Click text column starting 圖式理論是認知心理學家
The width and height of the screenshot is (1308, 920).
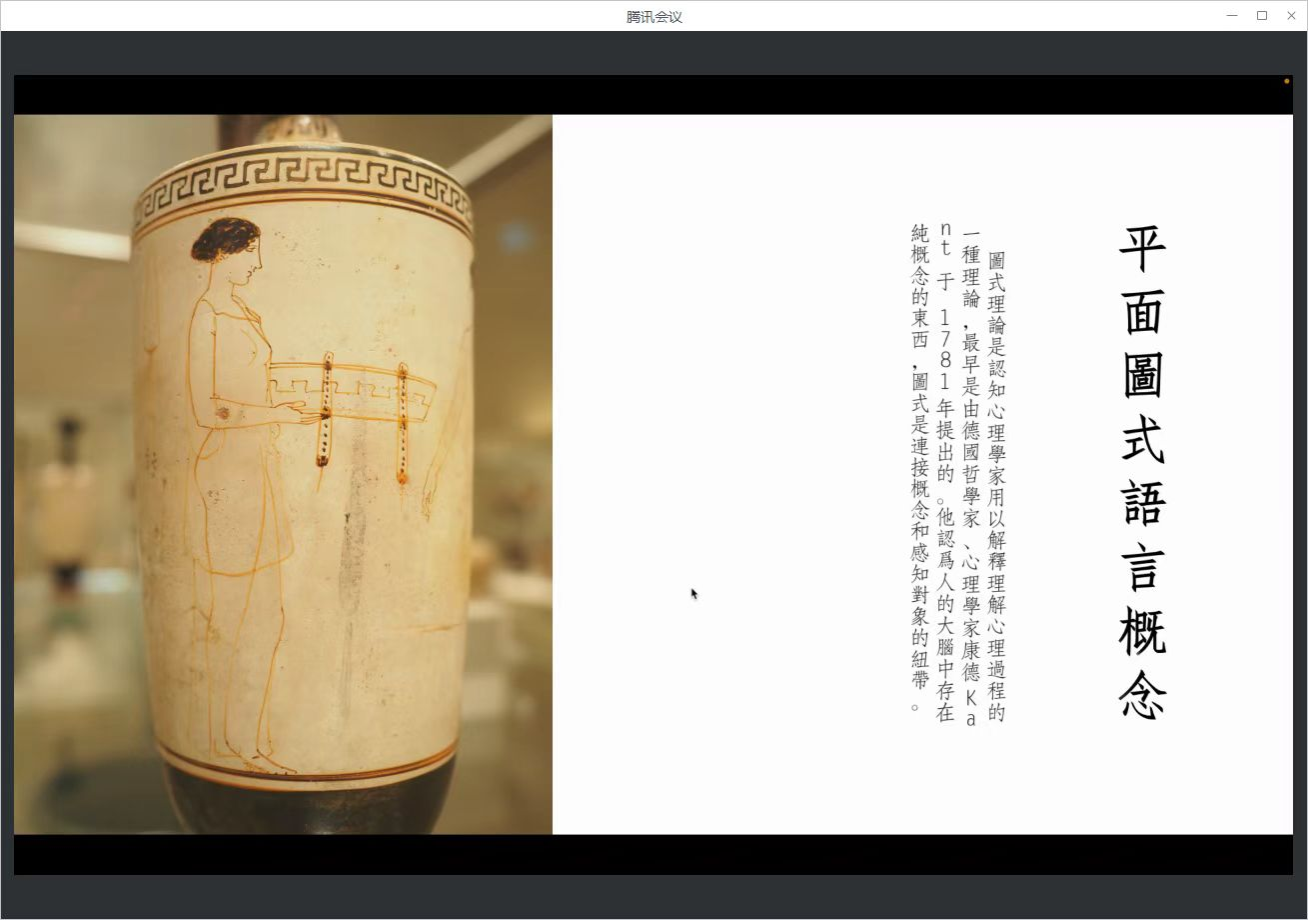(996, 486)
